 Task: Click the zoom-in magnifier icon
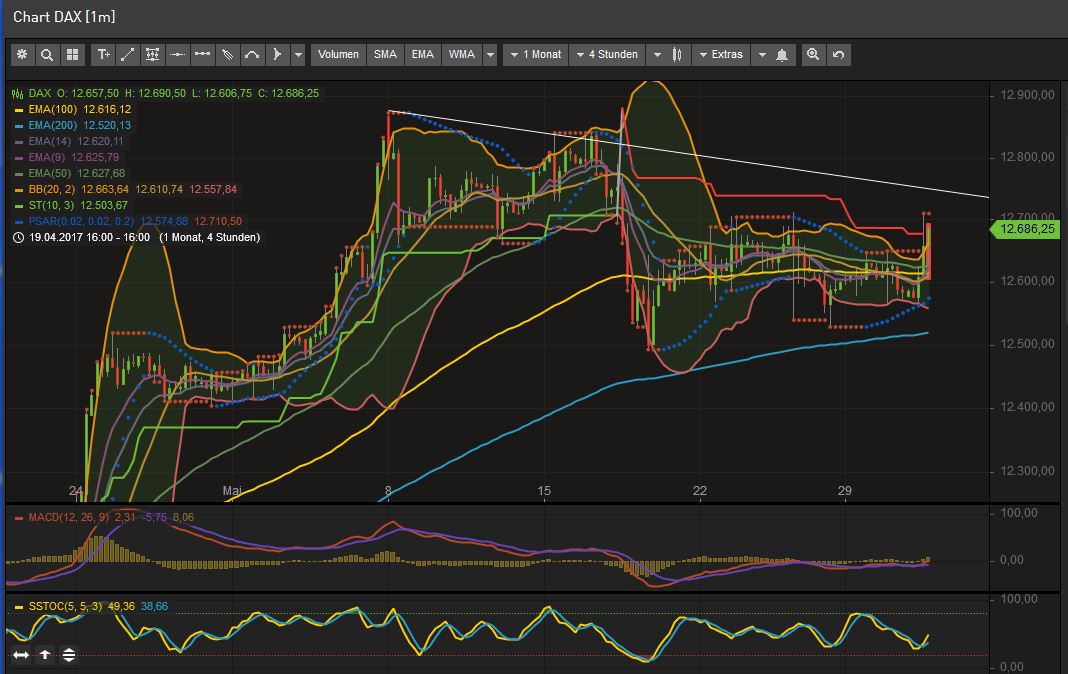(812, 54)
